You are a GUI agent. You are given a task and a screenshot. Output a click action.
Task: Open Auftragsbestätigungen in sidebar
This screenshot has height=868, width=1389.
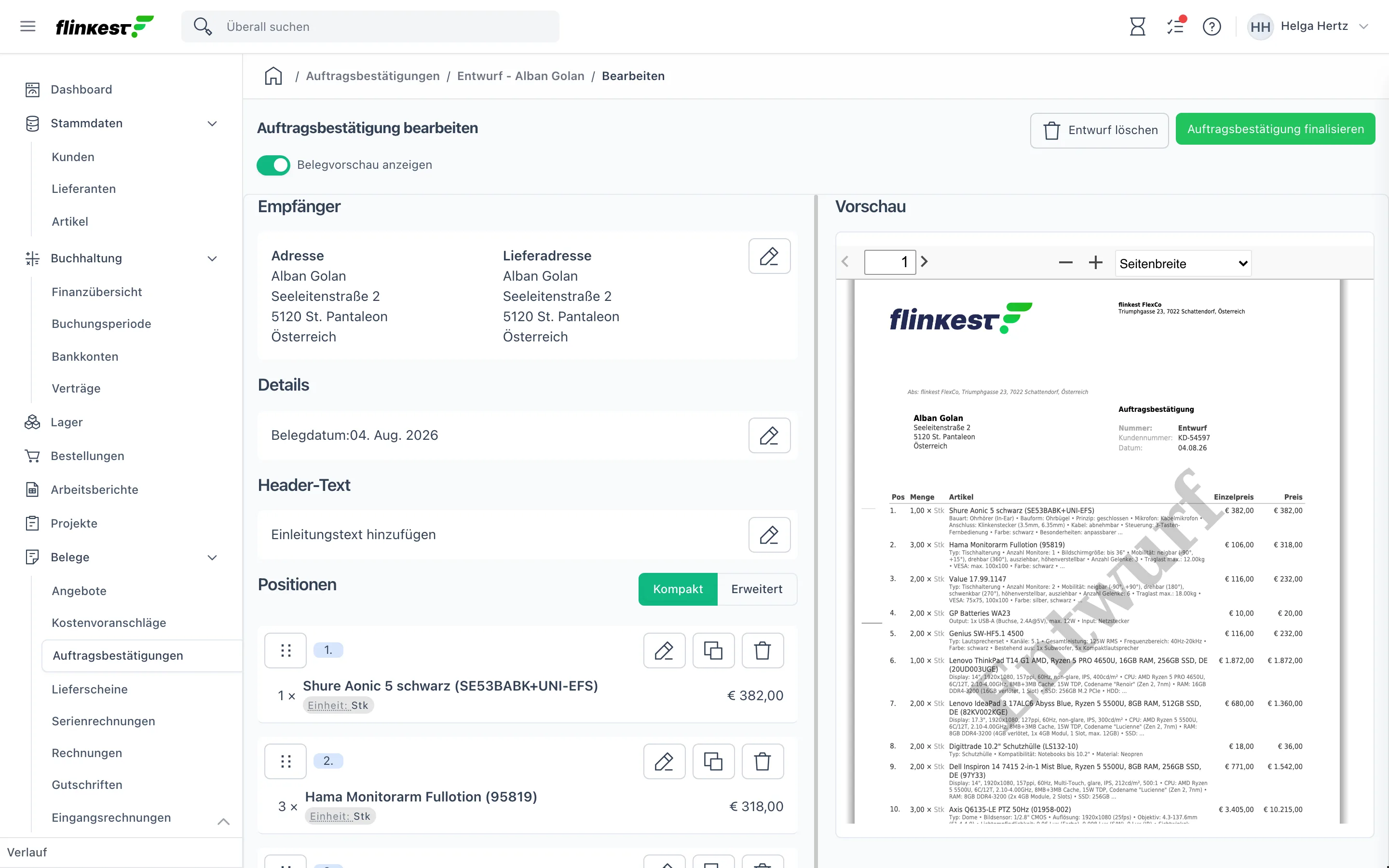tap(142, 656)
